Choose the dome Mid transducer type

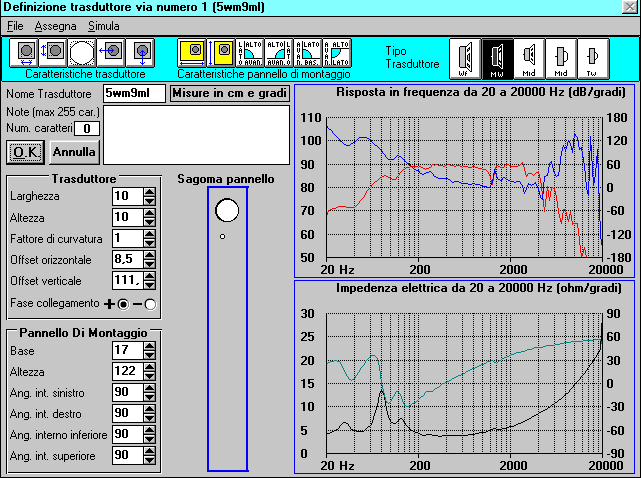pos(561,58)
